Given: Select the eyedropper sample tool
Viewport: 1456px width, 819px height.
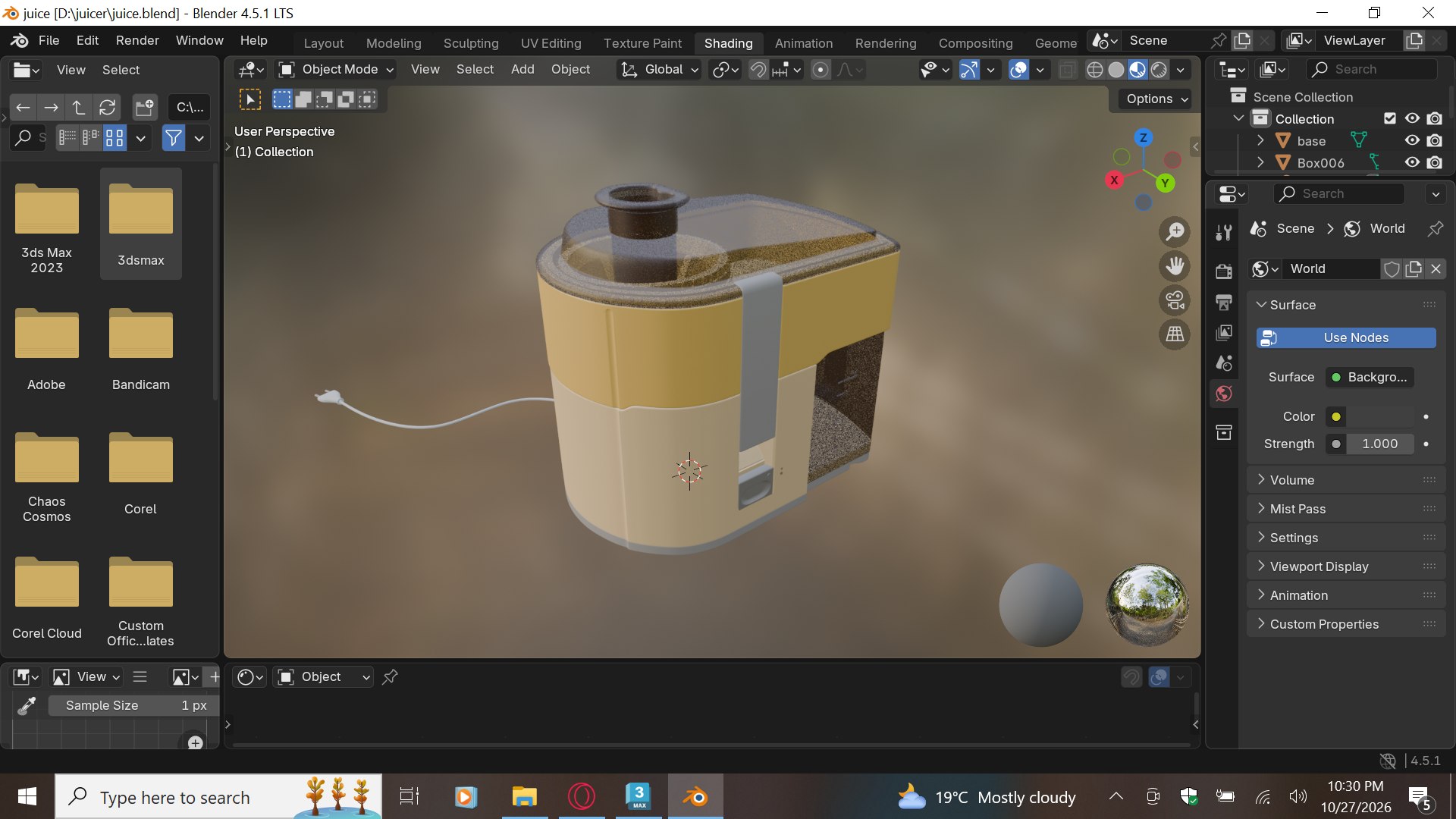Looking at the screenshot, I should pos(27,705).
